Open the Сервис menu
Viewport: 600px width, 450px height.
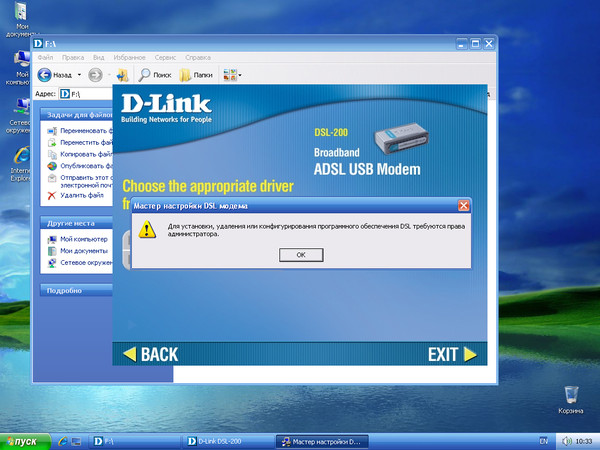[x=165, y=57]
